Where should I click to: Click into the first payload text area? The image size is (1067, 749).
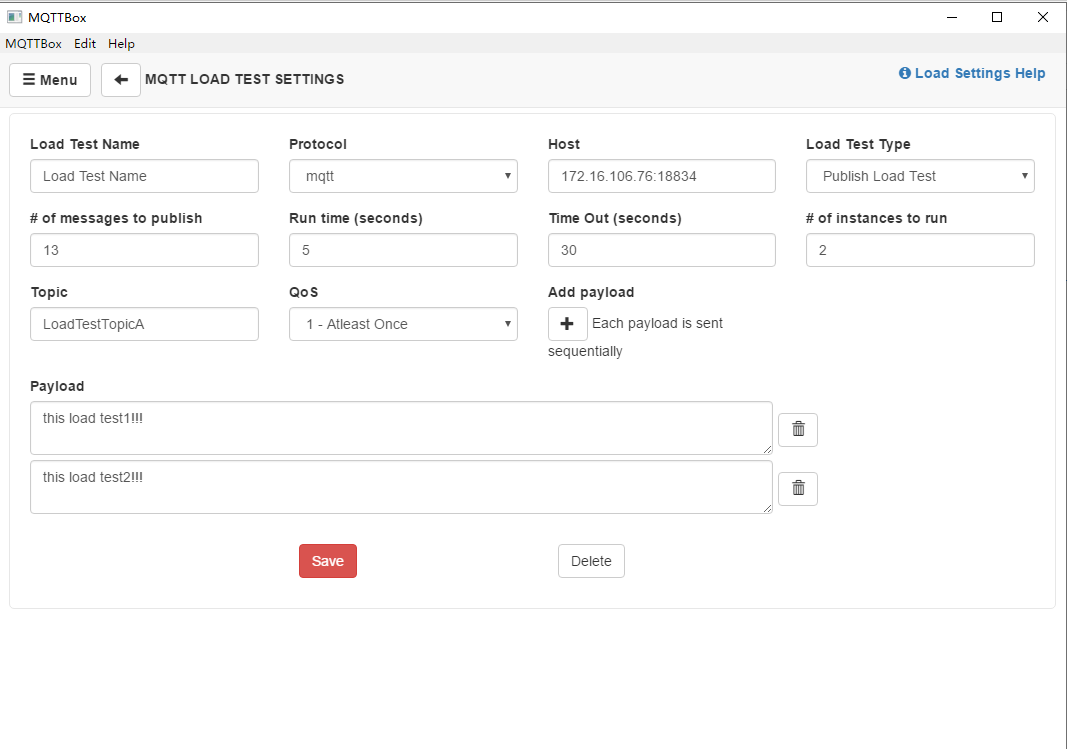pyautogui.click(x=400, y=428)
